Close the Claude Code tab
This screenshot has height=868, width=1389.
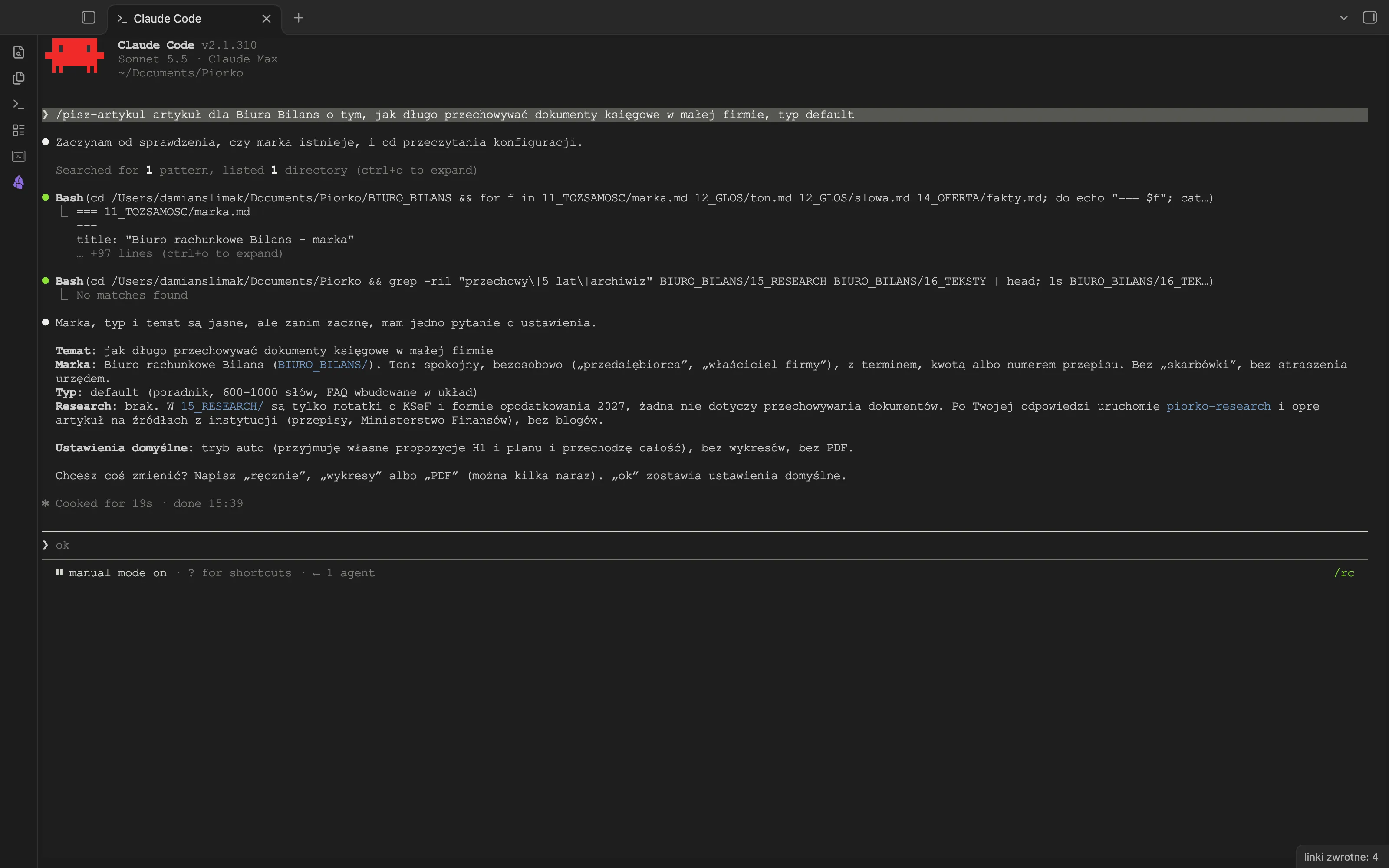point(267,19)
